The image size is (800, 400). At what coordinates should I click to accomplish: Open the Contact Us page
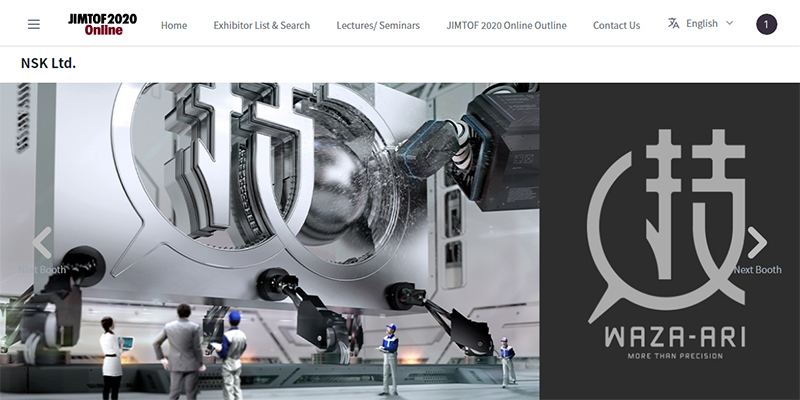(616, 25)
